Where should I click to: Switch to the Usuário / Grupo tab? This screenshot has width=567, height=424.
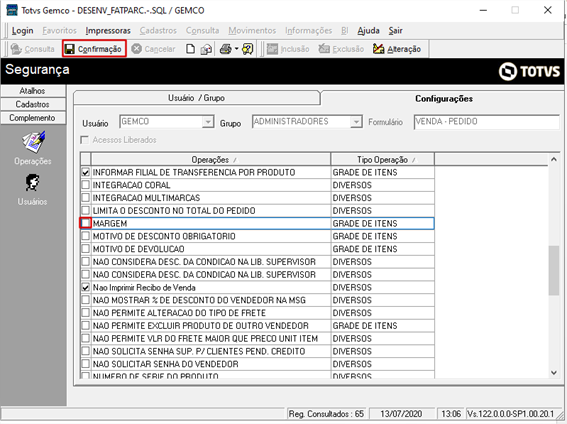196,98
